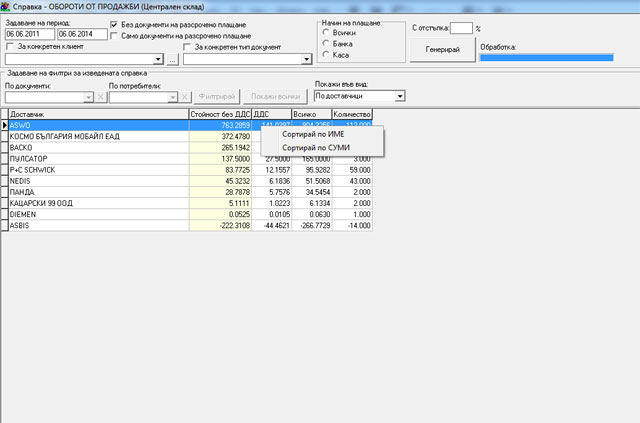Click the 'Количество' column header
This screenshot has width=640, height=423.
[352, 114]
